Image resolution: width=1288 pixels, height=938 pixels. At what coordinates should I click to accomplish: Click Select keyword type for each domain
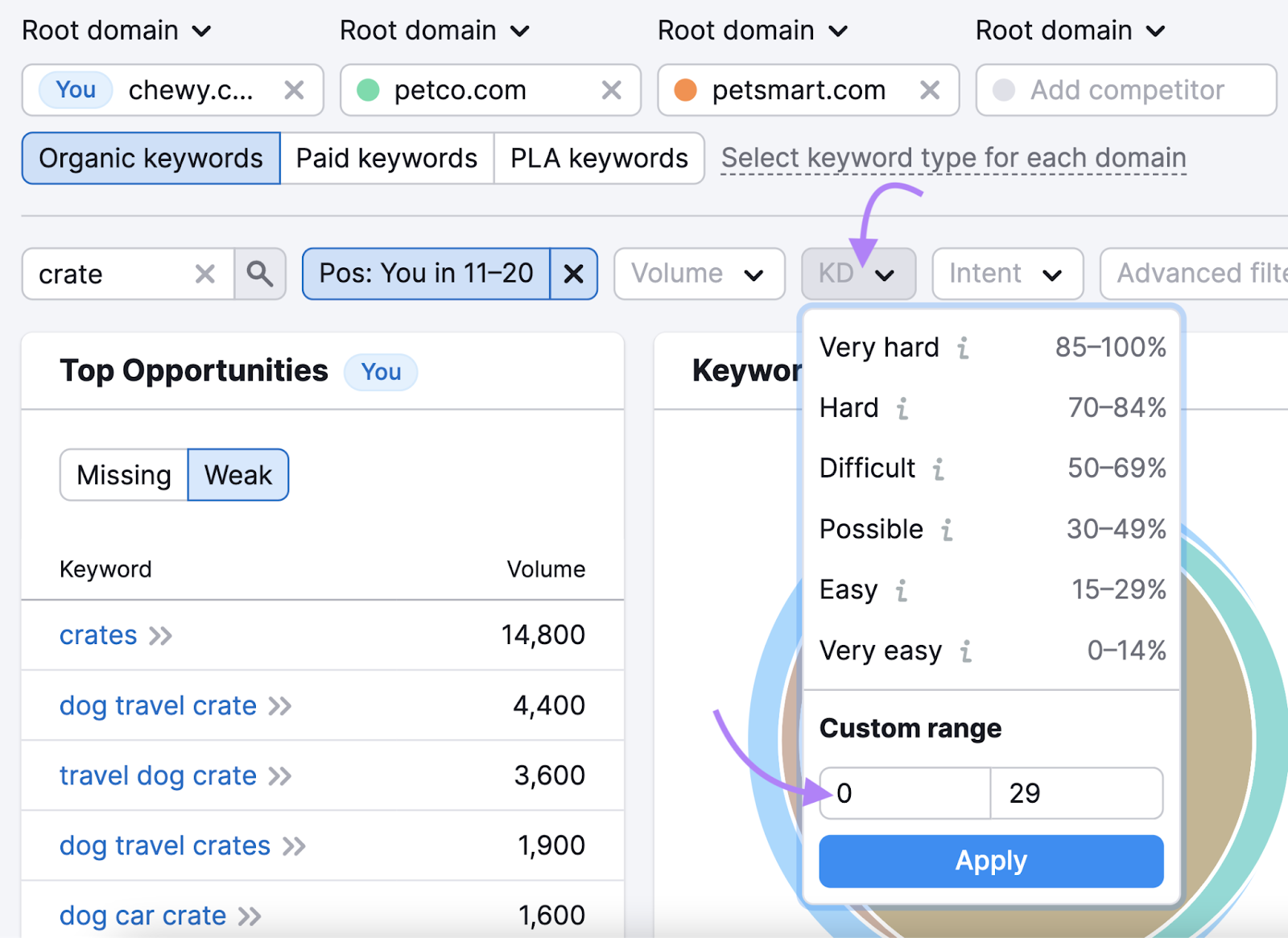[x=953, y=158]
